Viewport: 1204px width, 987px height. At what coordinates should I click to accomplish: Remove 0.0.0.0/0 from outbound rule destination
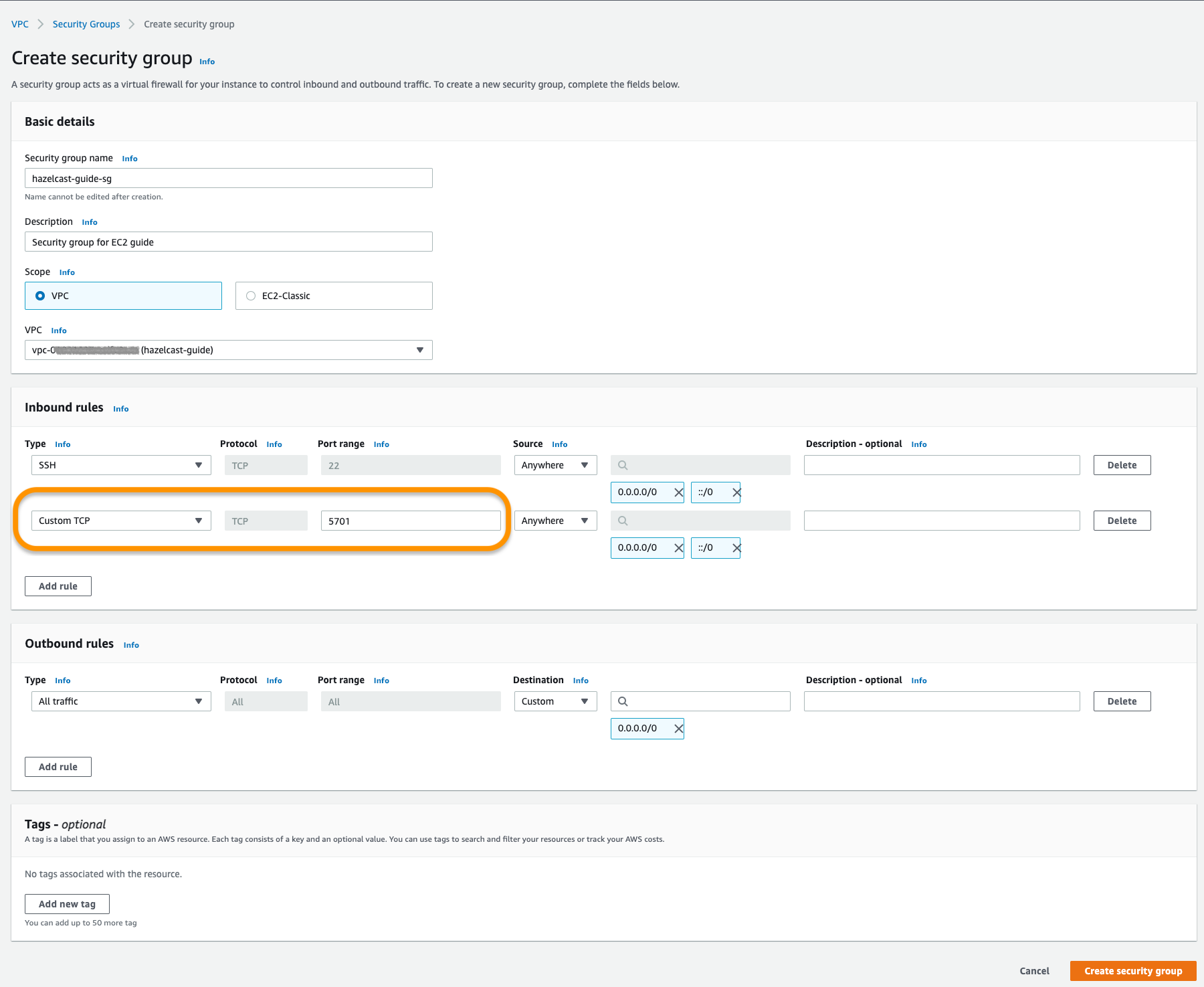click(x=678, y=729)
